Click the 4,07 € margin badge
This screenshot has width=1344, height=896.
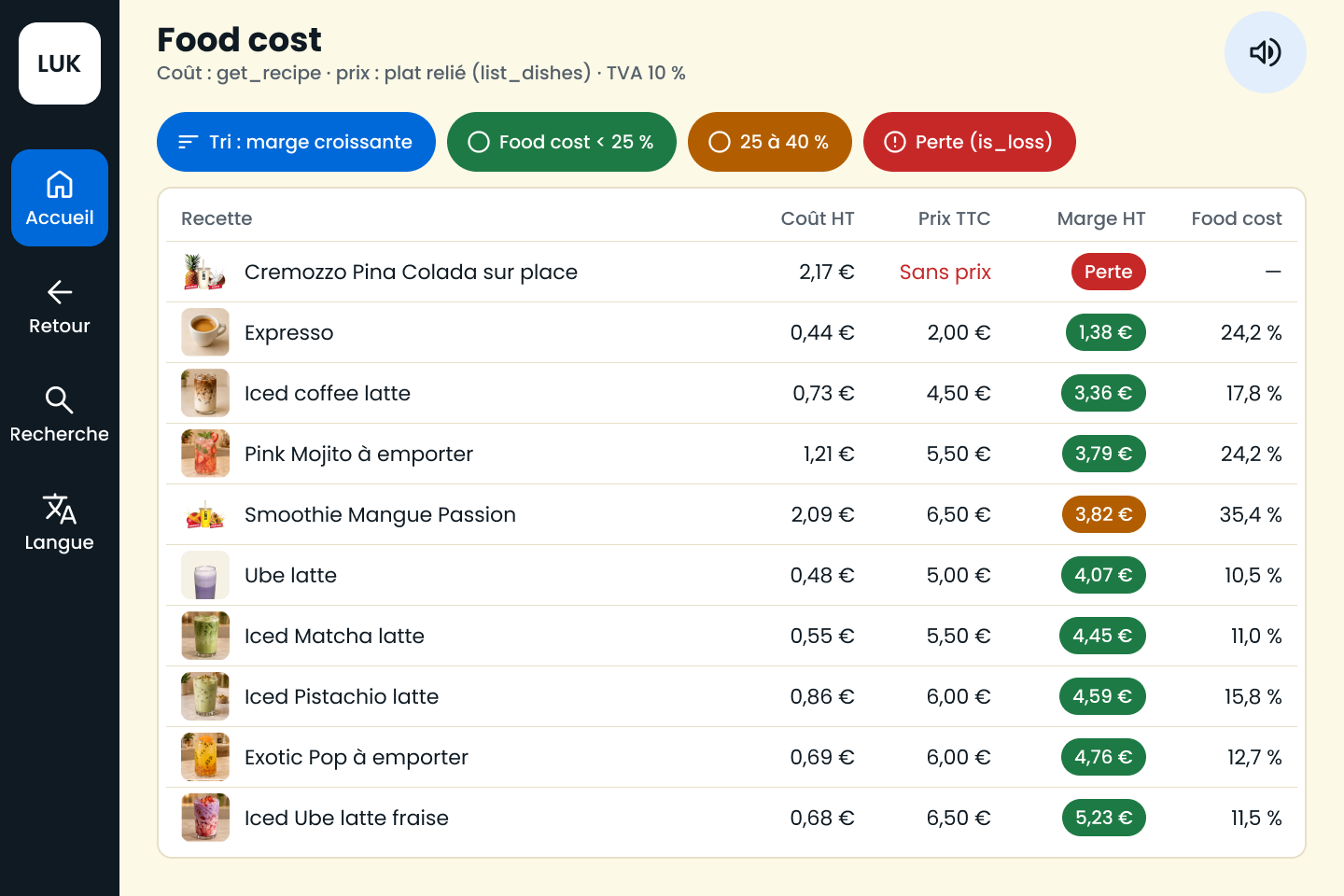(x=1103, y=575)
